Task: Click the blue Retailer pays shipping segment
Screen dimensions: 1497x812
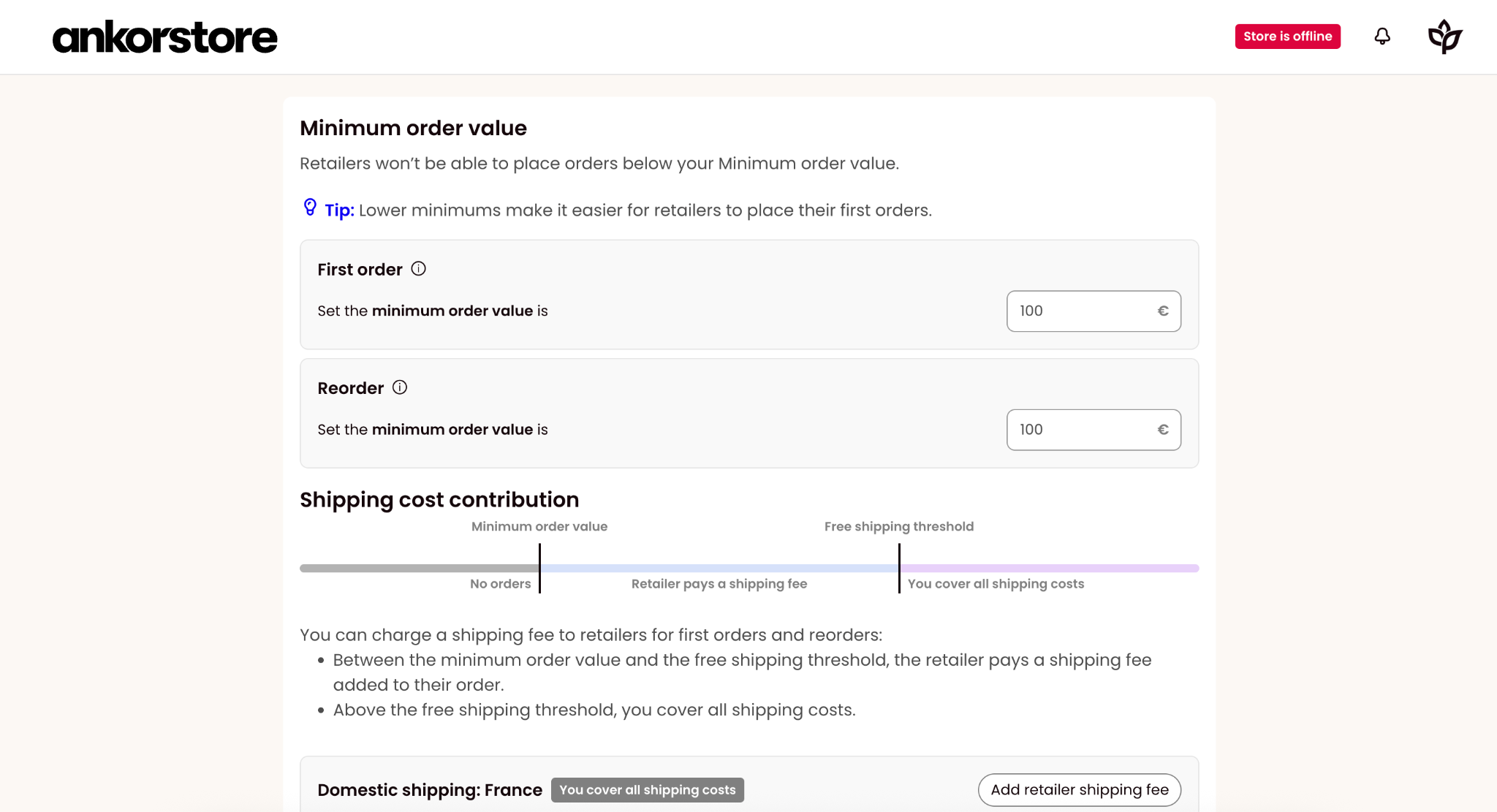Action: tap(719, 569)
